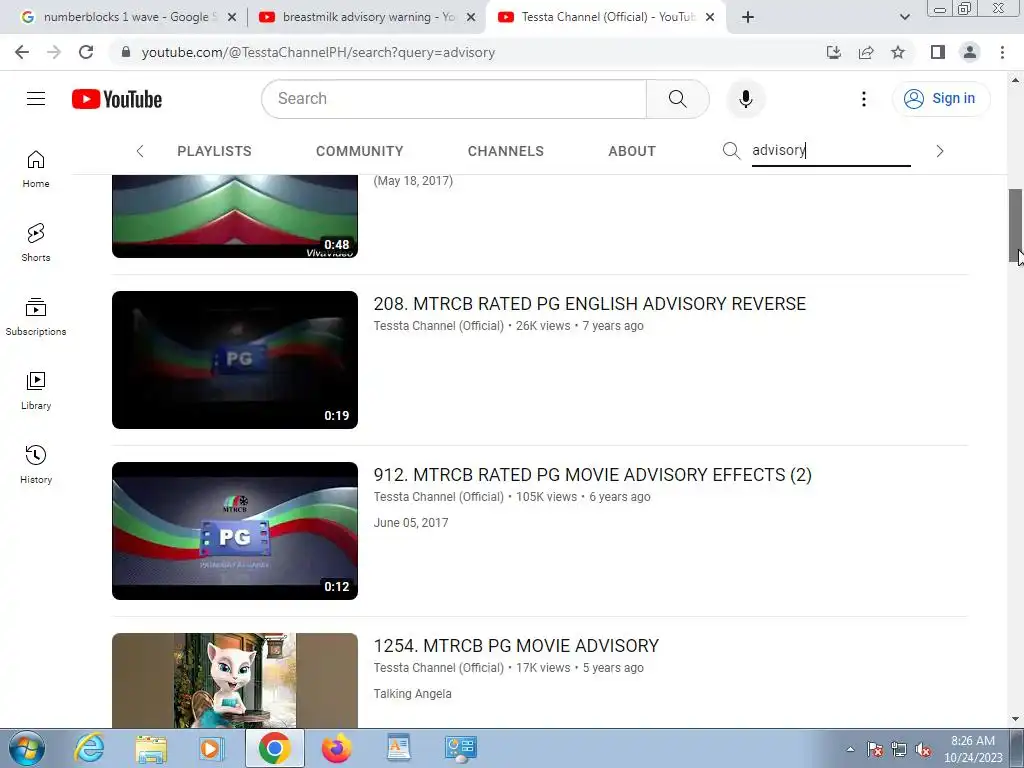Open '1254. MTRCB PG MOVIE ADVISORY' title
The height and width of the screenshot is (768, 1024).
pyautogui.click(x=516, y=646)
